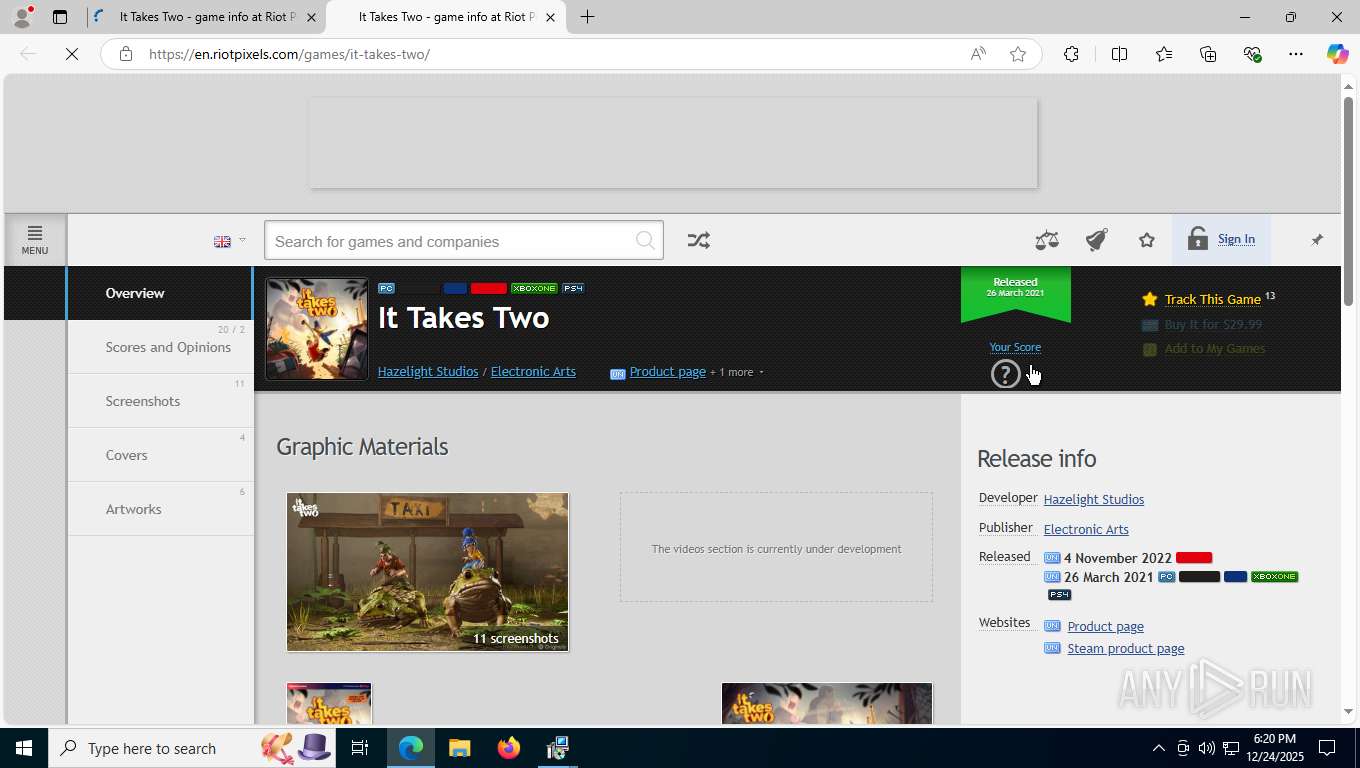Image resolution: width=1360 pixels, height=768 pixels.
Task: Open browser Extensions icon
Action: 1071,54
